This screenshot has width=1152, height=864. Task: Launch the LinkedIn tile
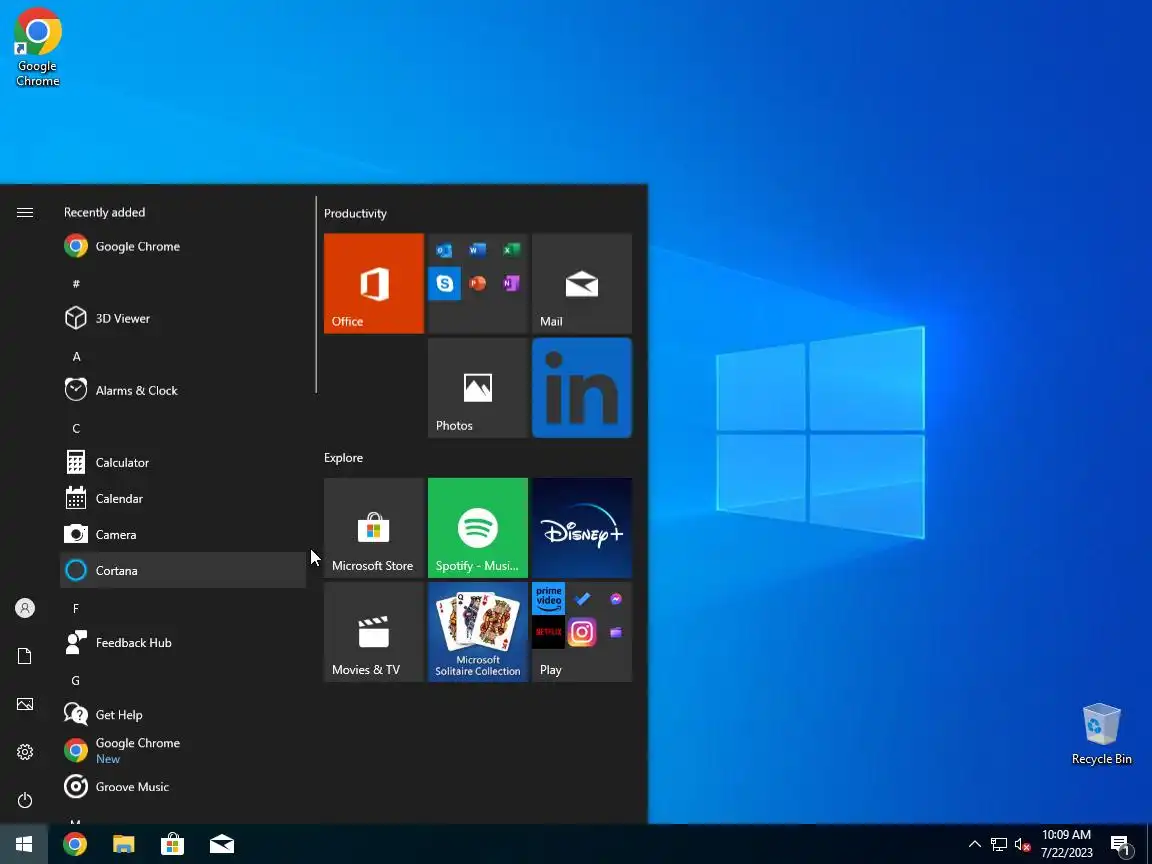(581, 387)
